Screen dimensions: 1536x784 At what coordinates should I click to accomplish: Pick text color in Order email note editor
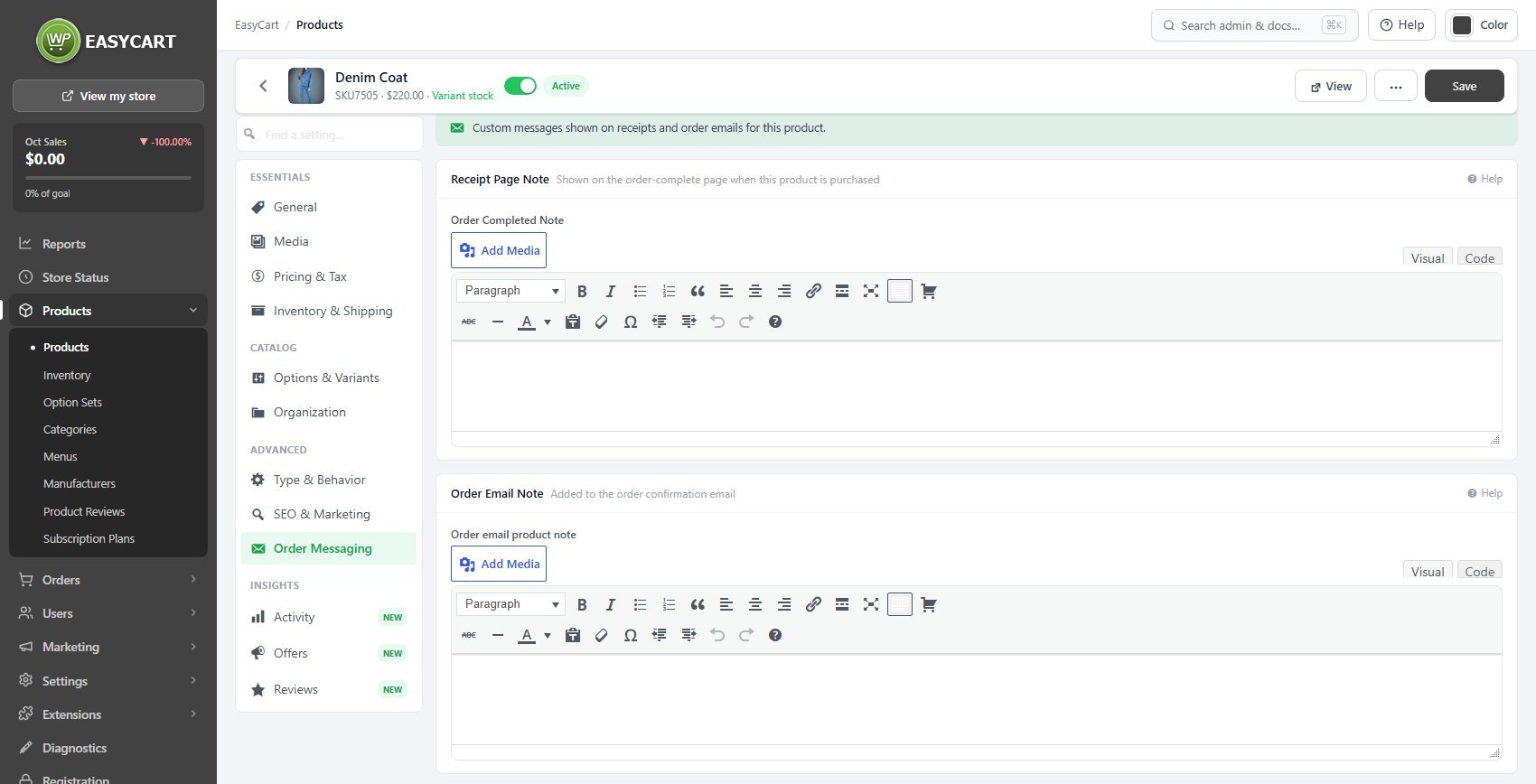point(527,635)
